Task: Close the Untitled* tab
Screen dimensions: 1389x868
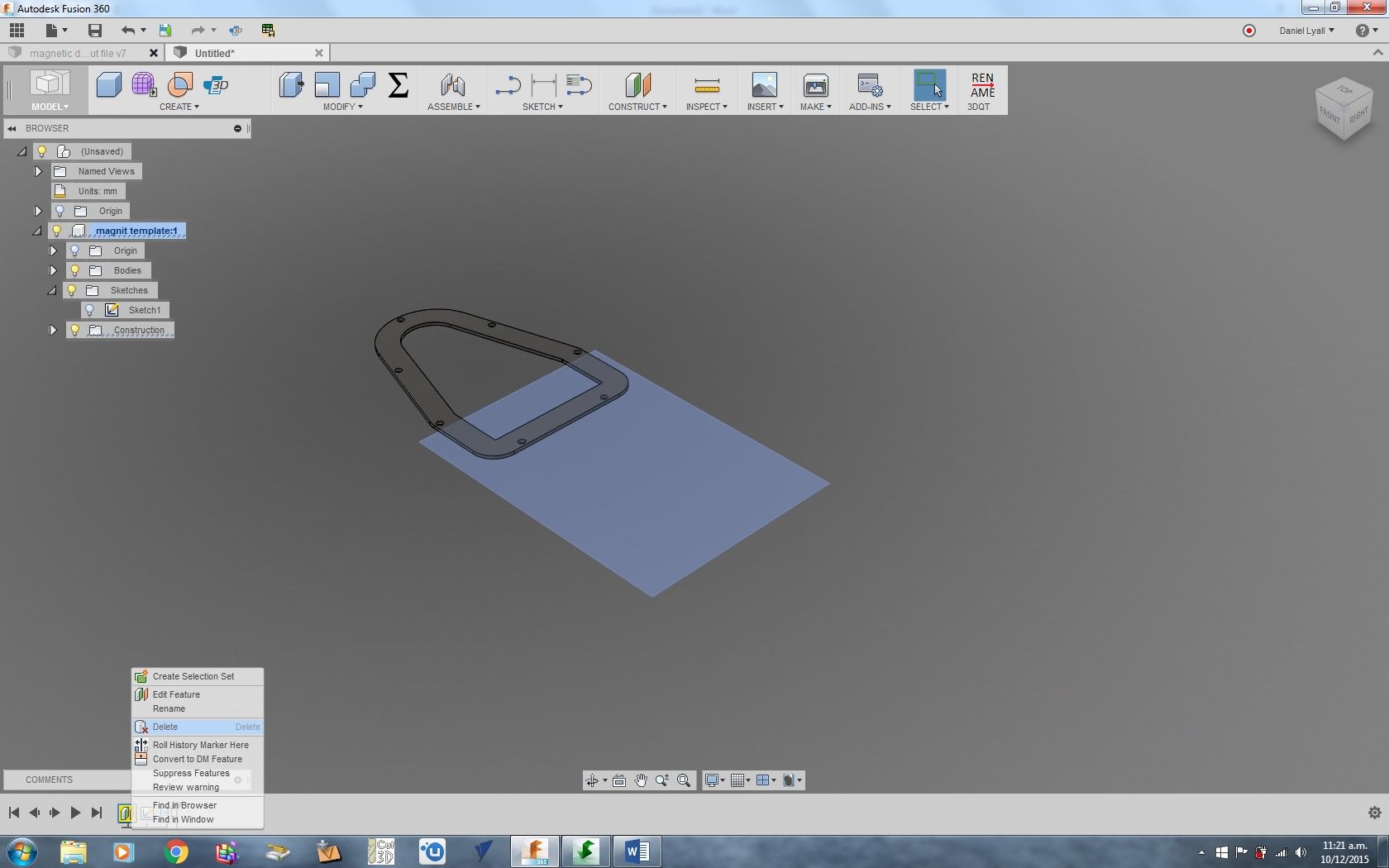Action: coord(319,53)
